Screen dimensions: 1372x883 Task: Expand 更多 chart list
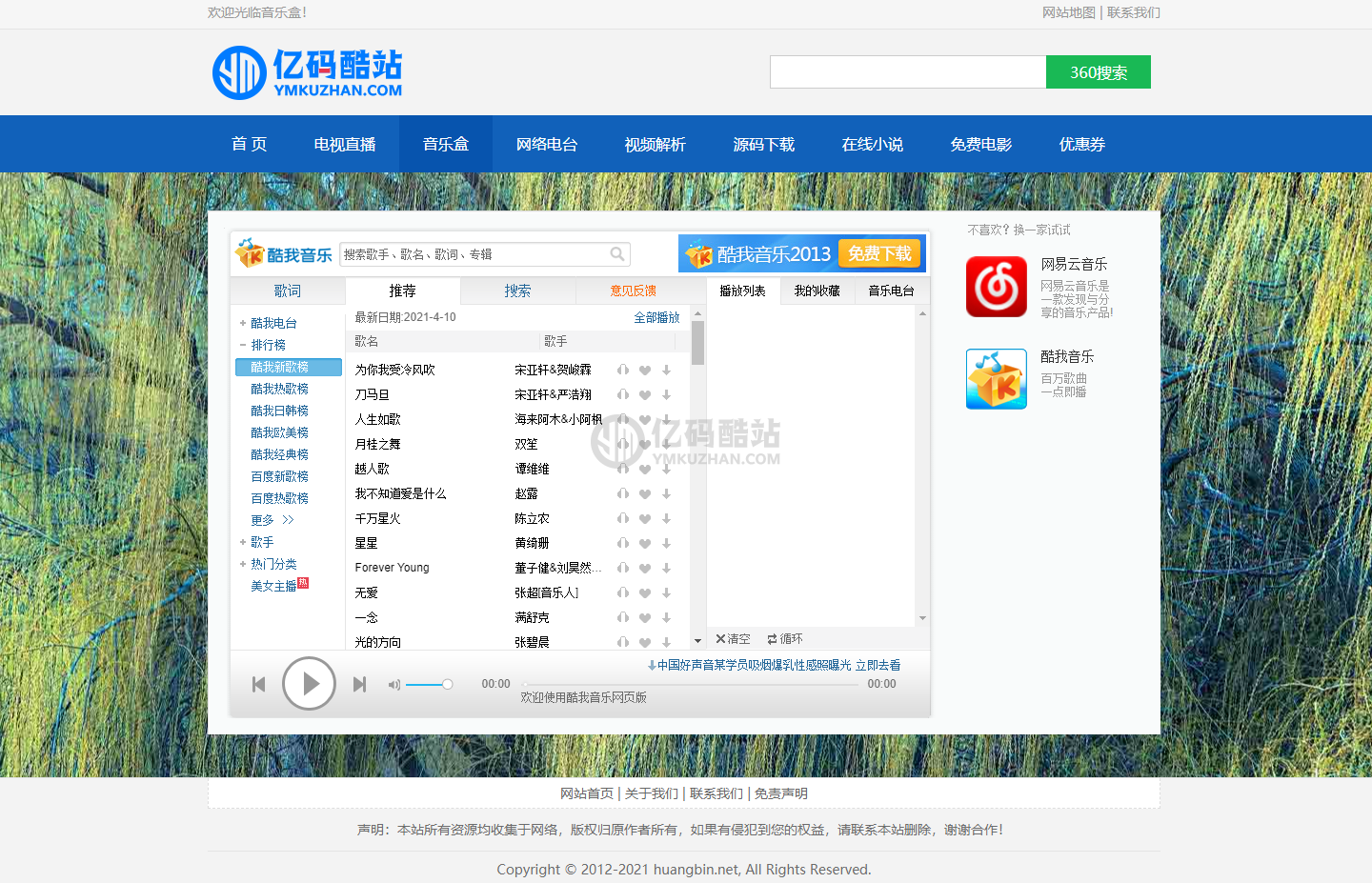[272, 520]
